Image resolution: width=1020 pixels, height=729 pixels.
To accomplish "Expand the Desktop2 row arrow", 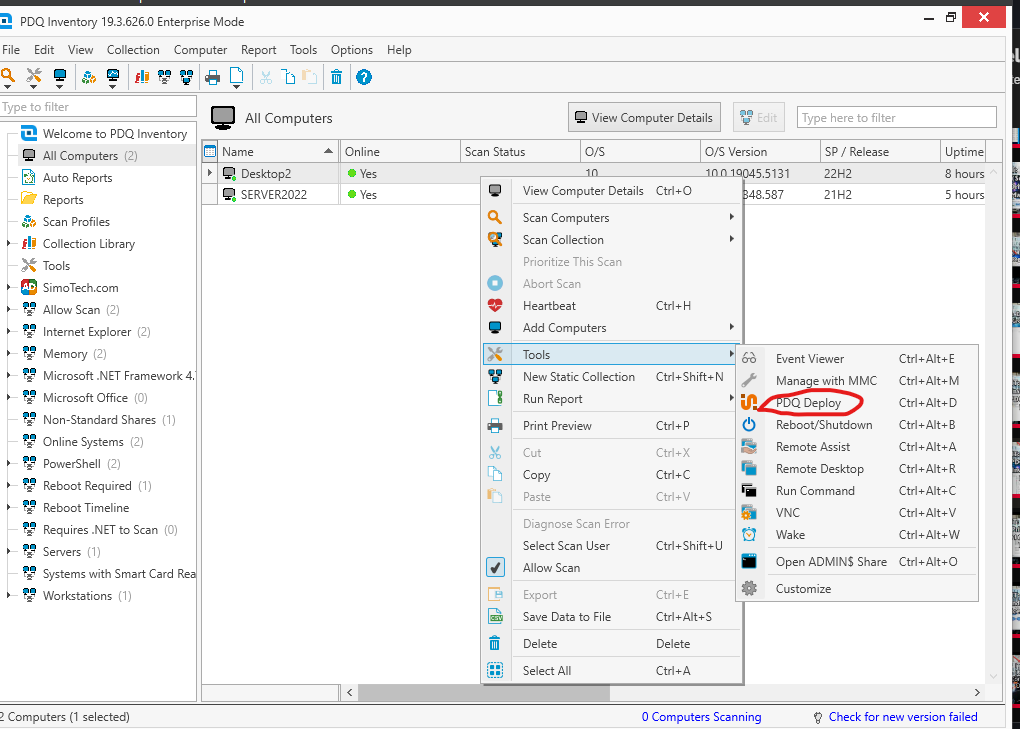I will pos(209,173).
